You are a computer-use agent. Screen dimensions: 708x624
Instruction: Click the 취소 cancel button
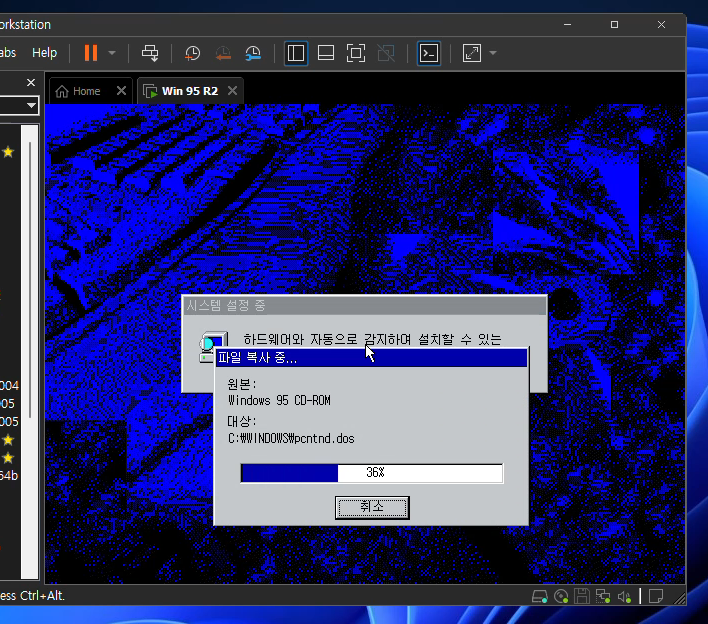[372, 508]
